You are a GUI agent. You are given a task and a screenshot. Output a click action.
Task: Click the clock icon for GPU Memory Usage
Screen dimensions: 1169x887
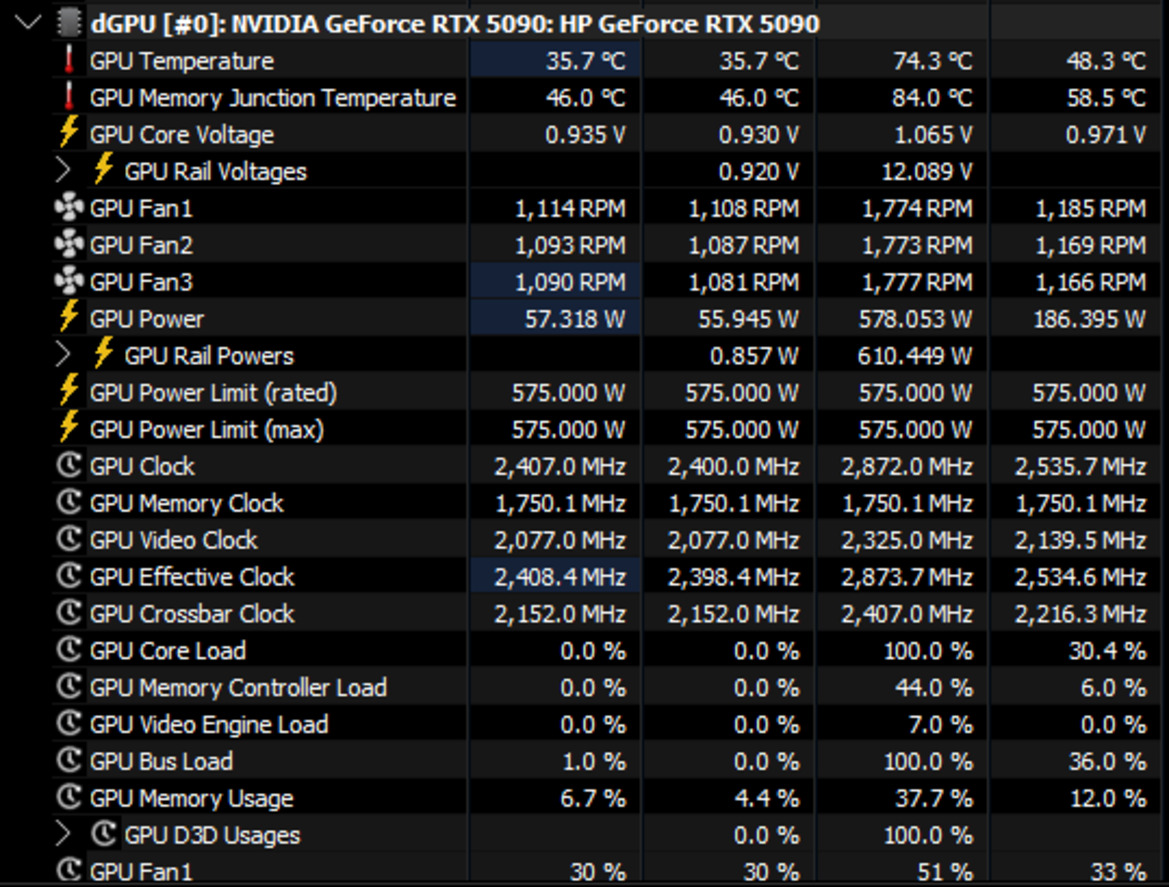click(x=69, y=797)
